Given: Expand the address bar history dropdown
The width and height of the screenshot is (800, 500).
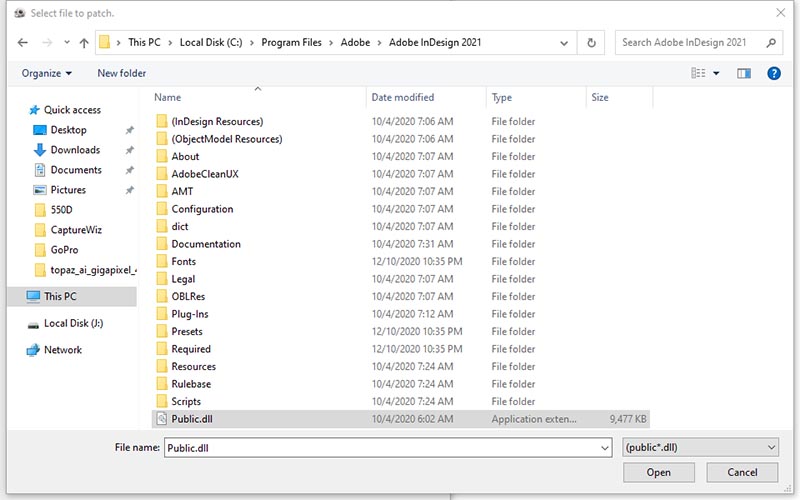Looking at the screenshot, I should [564, 43].
